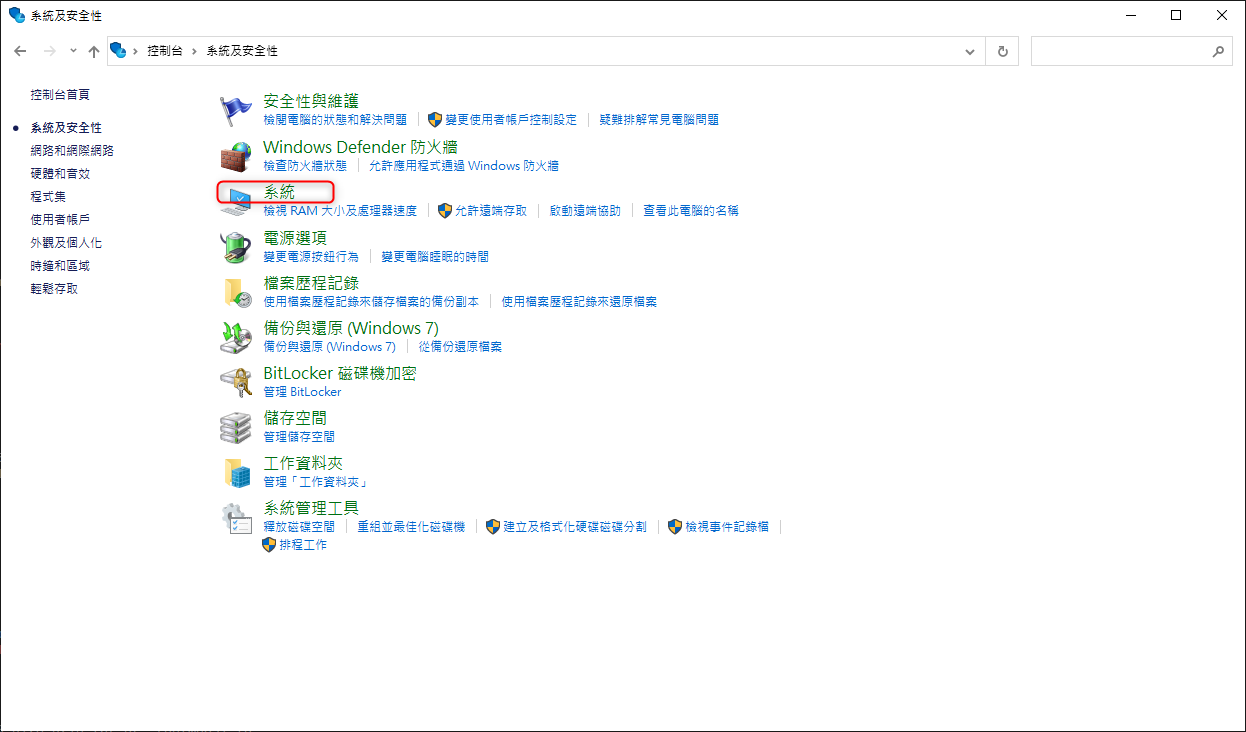
Task: Click 變更電腦睡眠的時間 link
Action: pos(435,257)
